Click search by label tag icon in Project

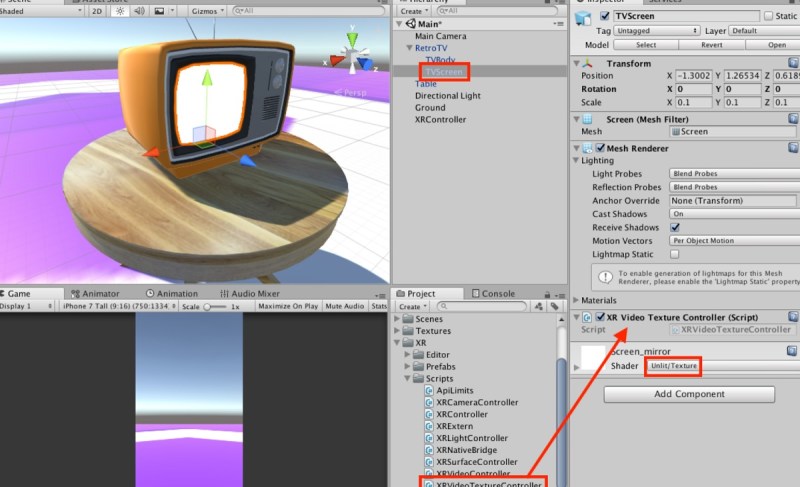(555, 306)
